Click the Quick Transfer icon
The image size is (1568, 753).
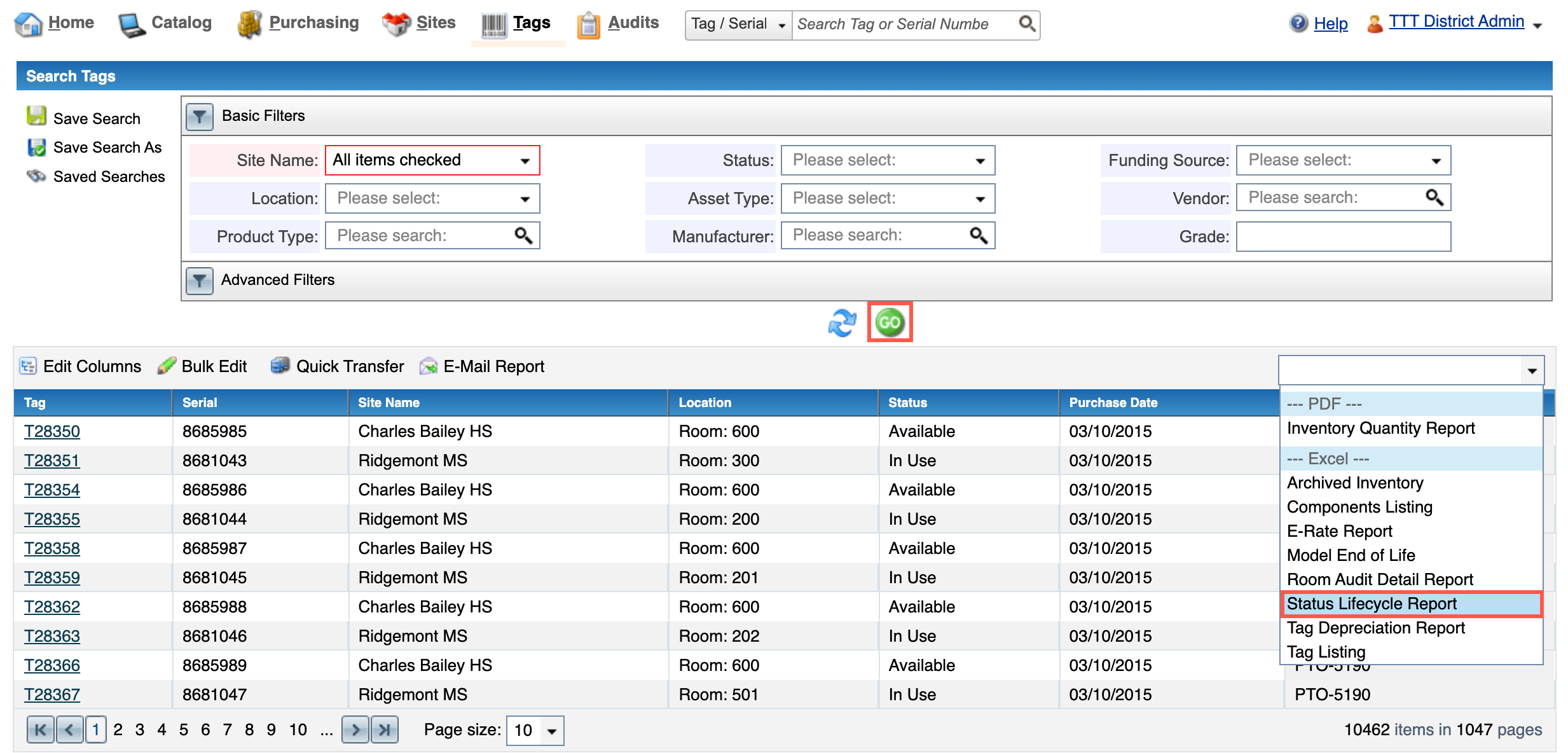(x=280, y=366)
